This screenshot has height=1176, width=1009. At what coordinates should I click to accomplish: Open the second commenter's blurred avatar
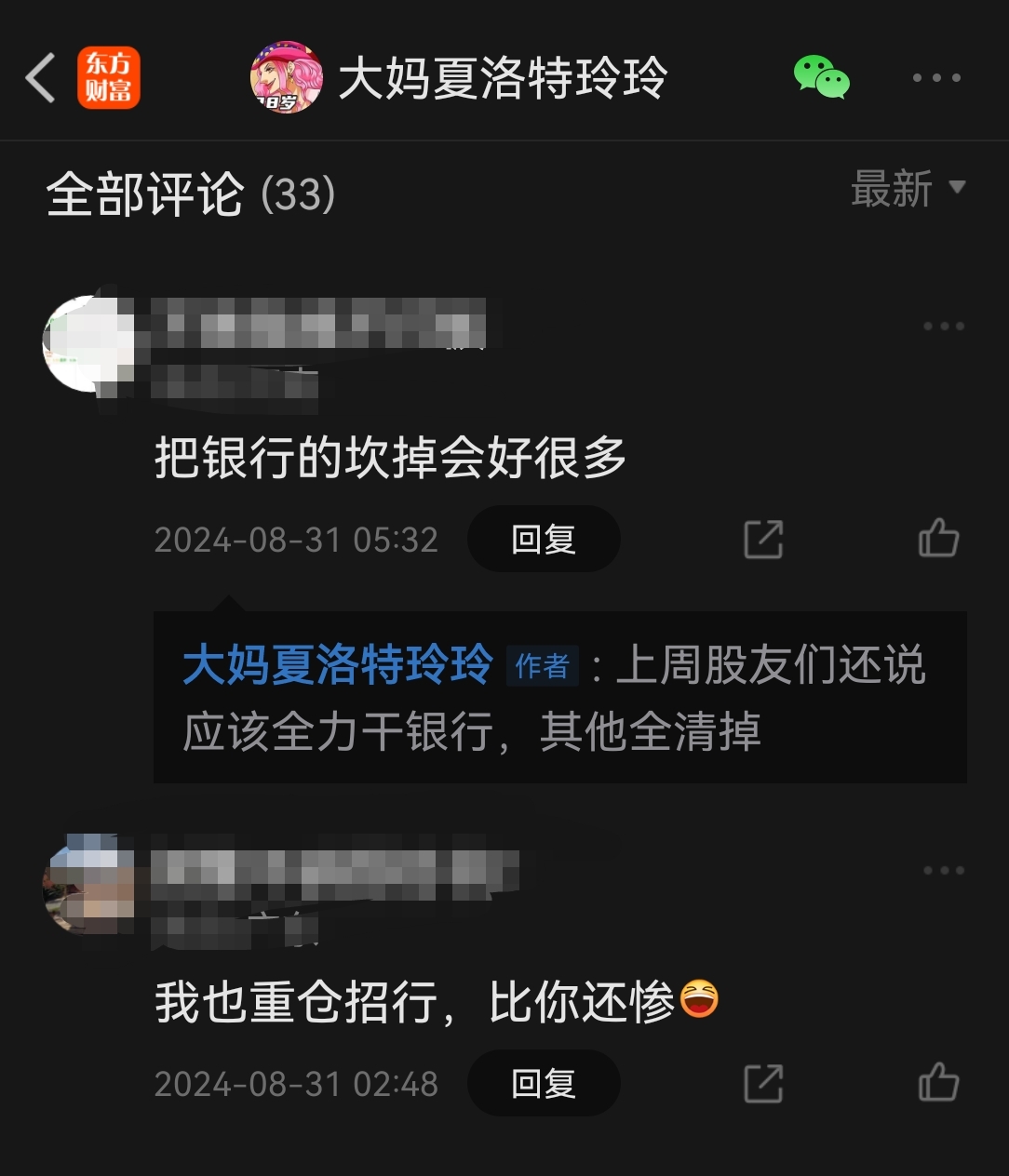coord(88,884)
